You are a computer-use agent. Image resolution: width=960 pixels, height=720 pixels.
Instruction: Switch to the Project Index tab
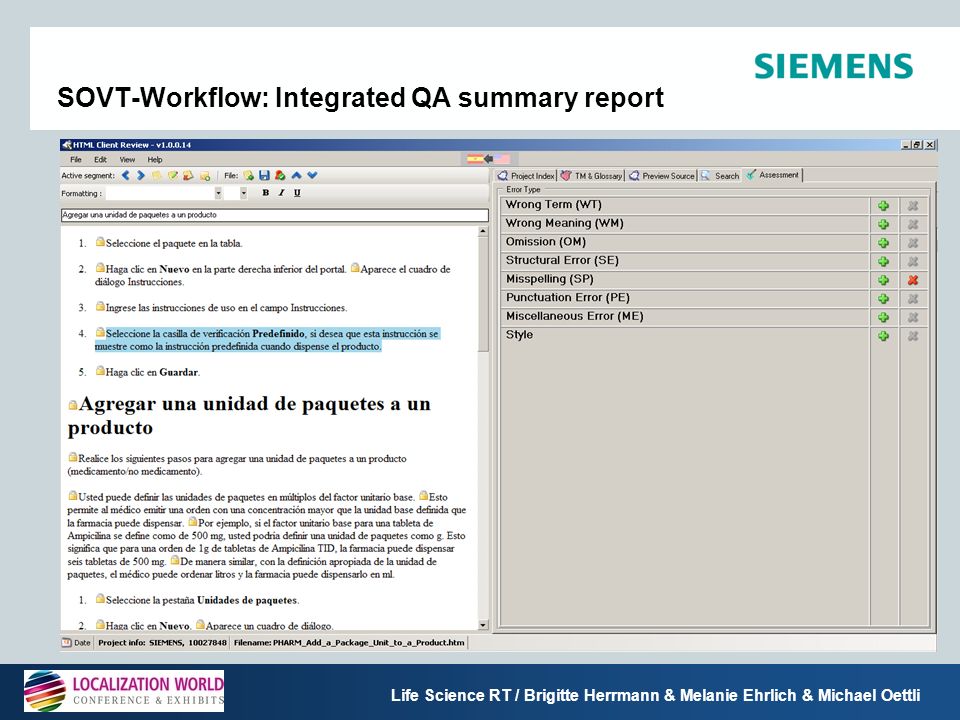click(x=526, y=176)
